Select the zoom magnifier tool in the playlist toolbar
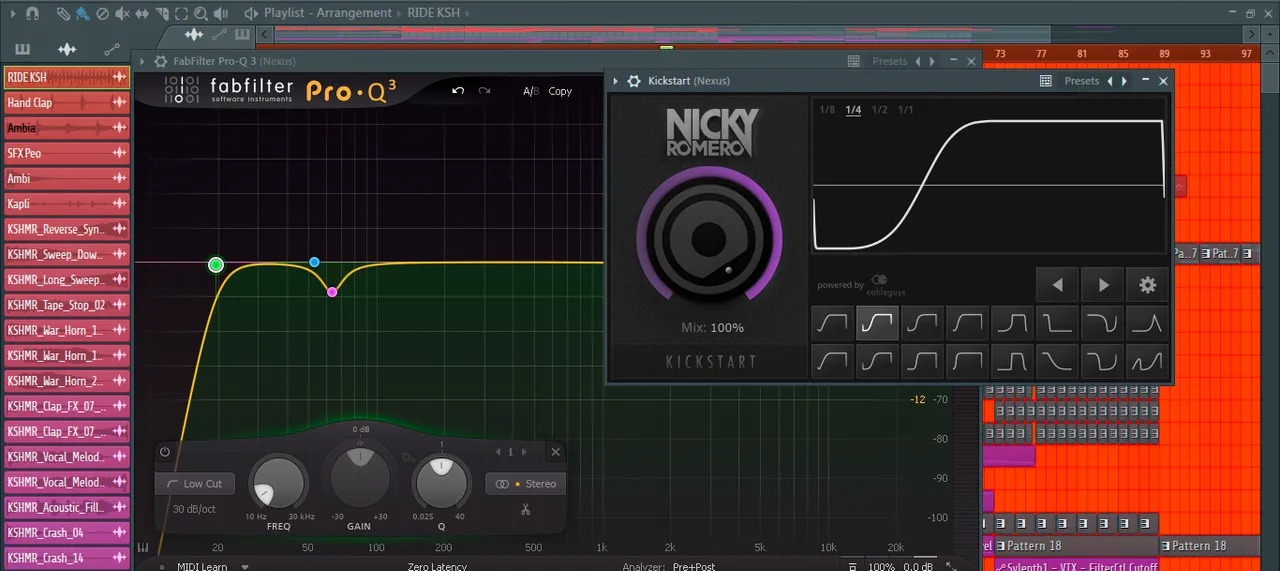 pos(201,14)
